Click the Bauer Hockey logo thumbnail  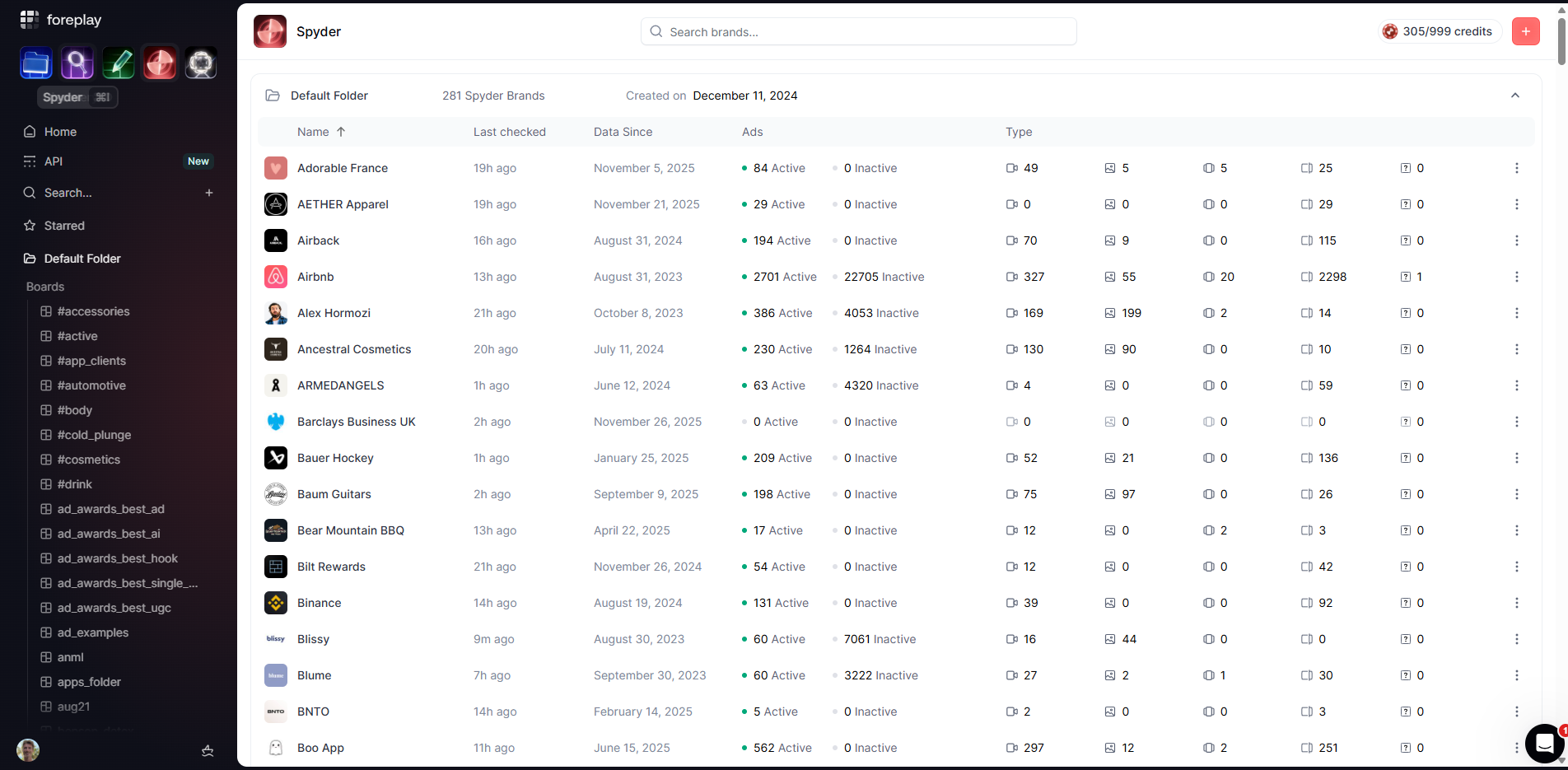pyautogui.click(x=276, y=458)
